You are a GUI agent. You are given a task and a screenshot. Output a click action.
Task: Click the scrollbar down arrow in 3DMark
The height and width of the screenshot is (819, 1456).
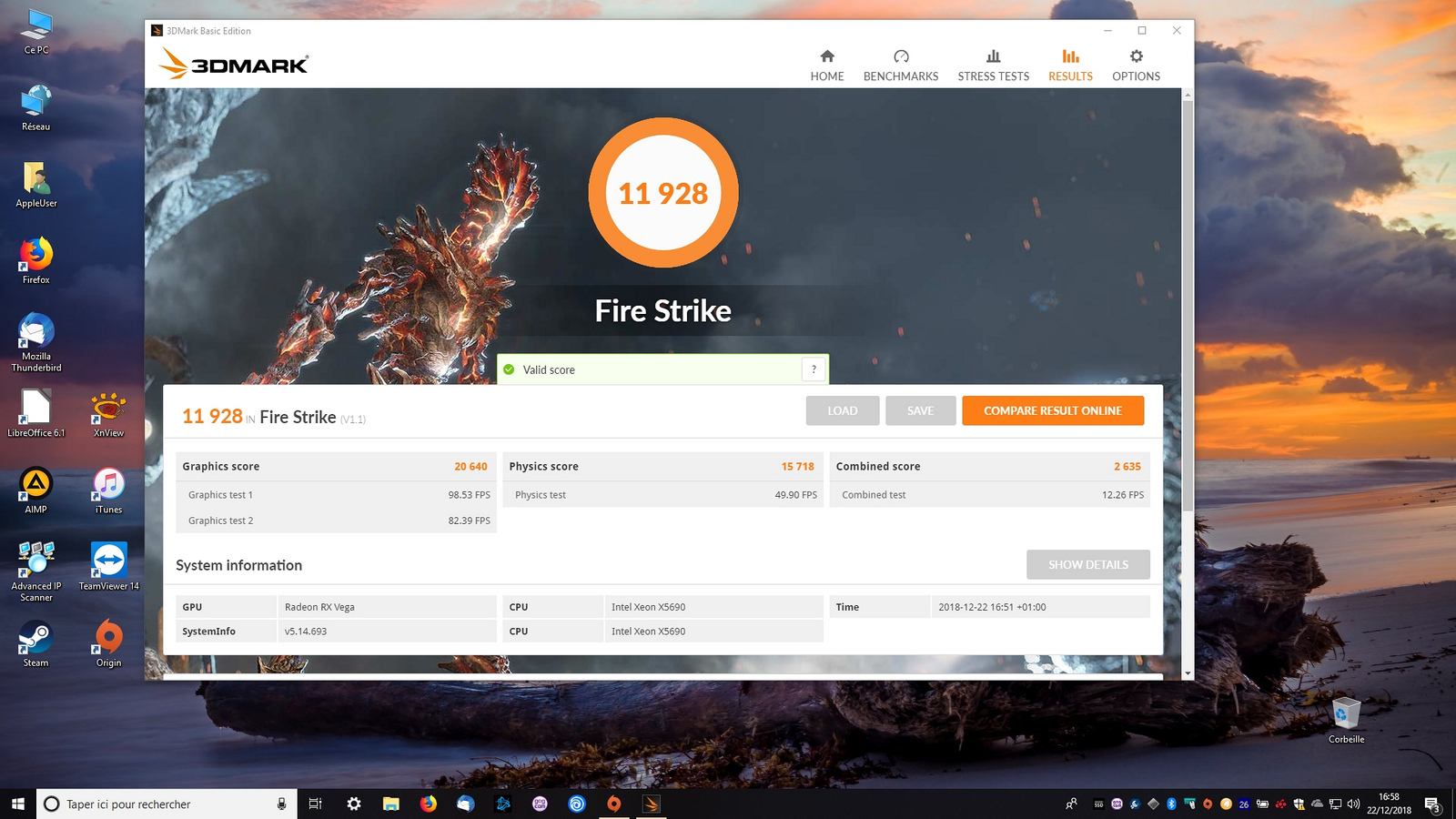tap(1188, 673)
